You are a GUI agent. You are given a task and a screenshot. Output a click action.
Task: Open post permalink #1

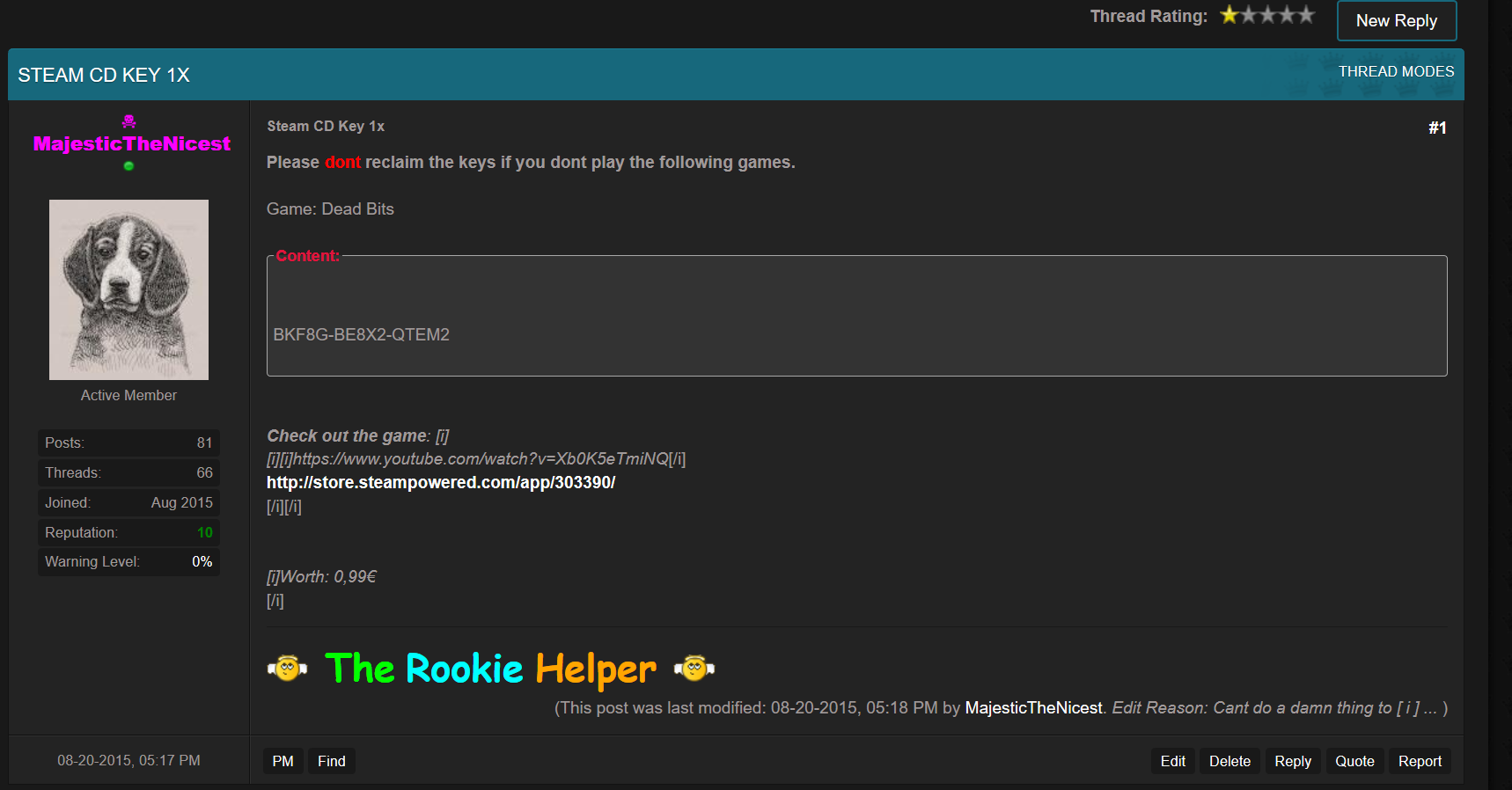point(1437,128)
